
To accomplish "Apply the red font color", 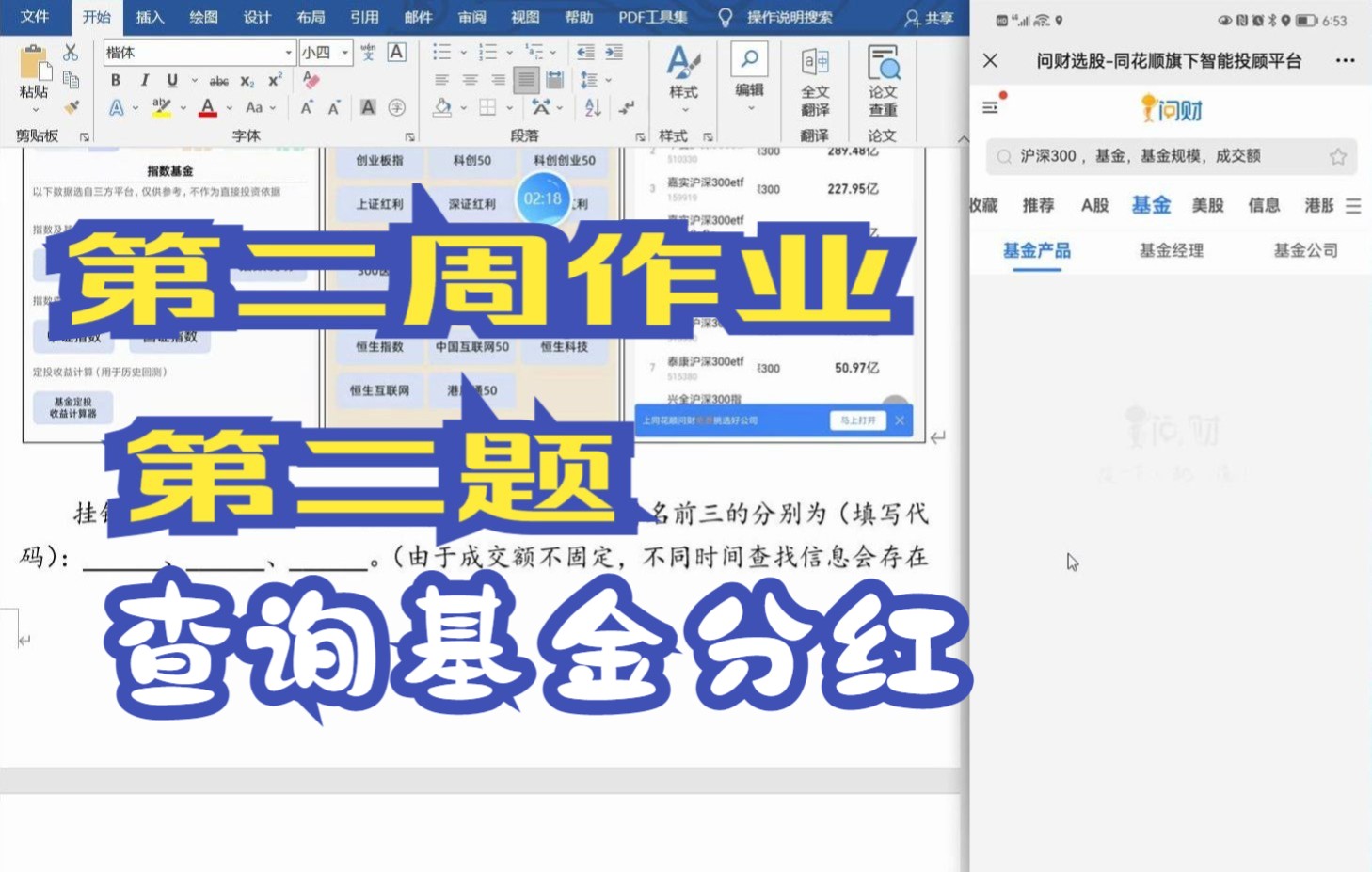I will tap(208, 107).
